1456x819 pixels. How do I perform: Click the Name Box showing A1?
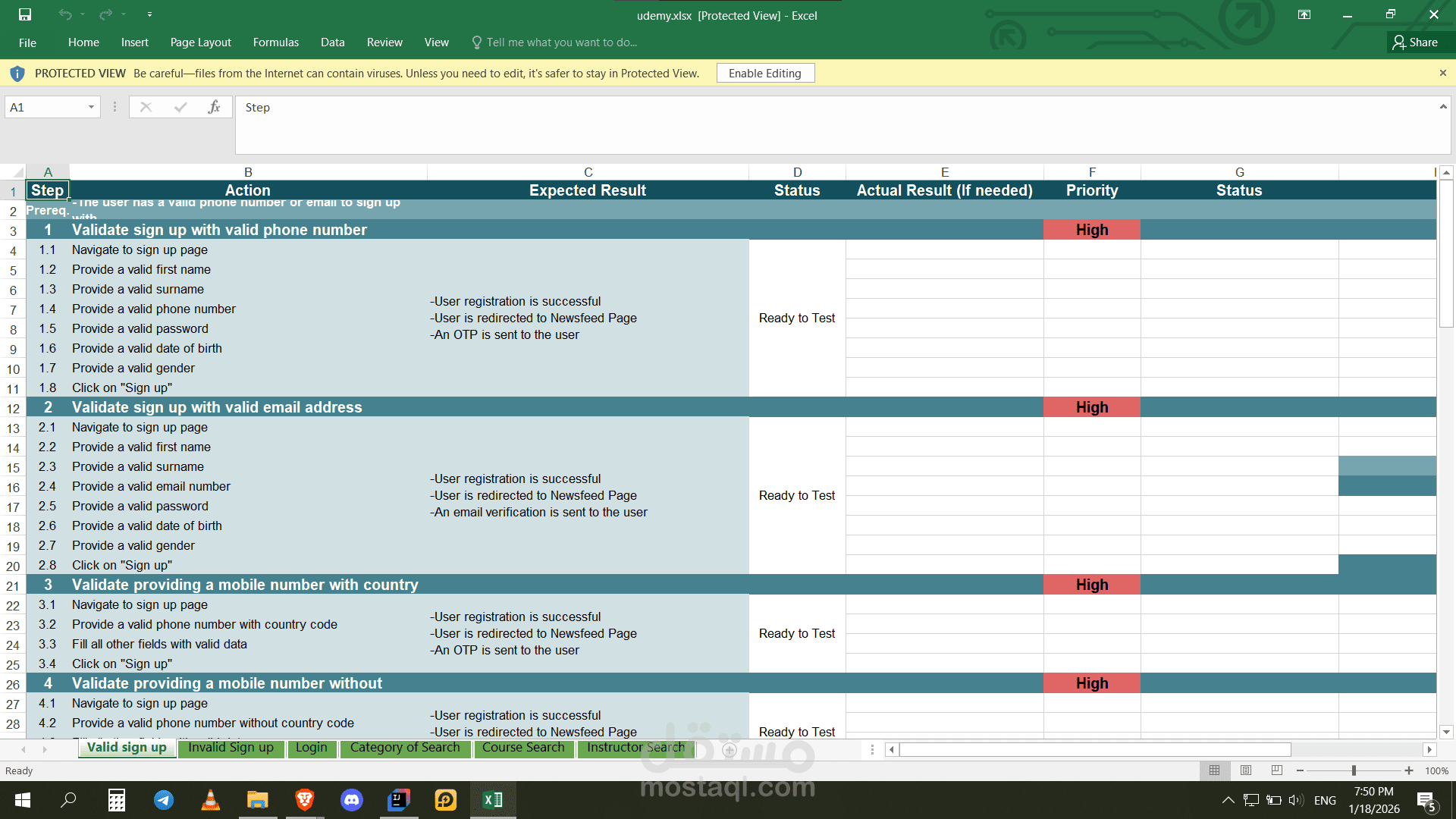(x=45, y=108)
